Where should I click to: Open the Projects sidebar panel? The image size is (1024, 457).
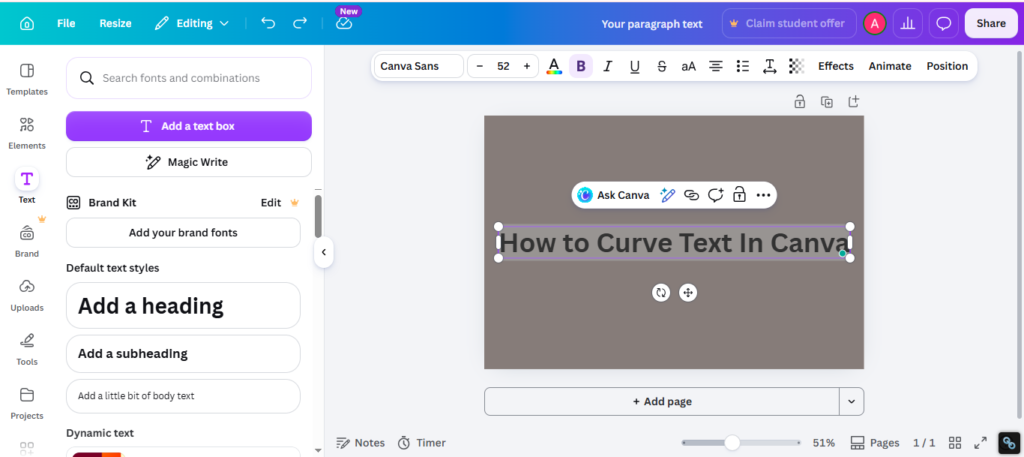[x=27, y=403]
